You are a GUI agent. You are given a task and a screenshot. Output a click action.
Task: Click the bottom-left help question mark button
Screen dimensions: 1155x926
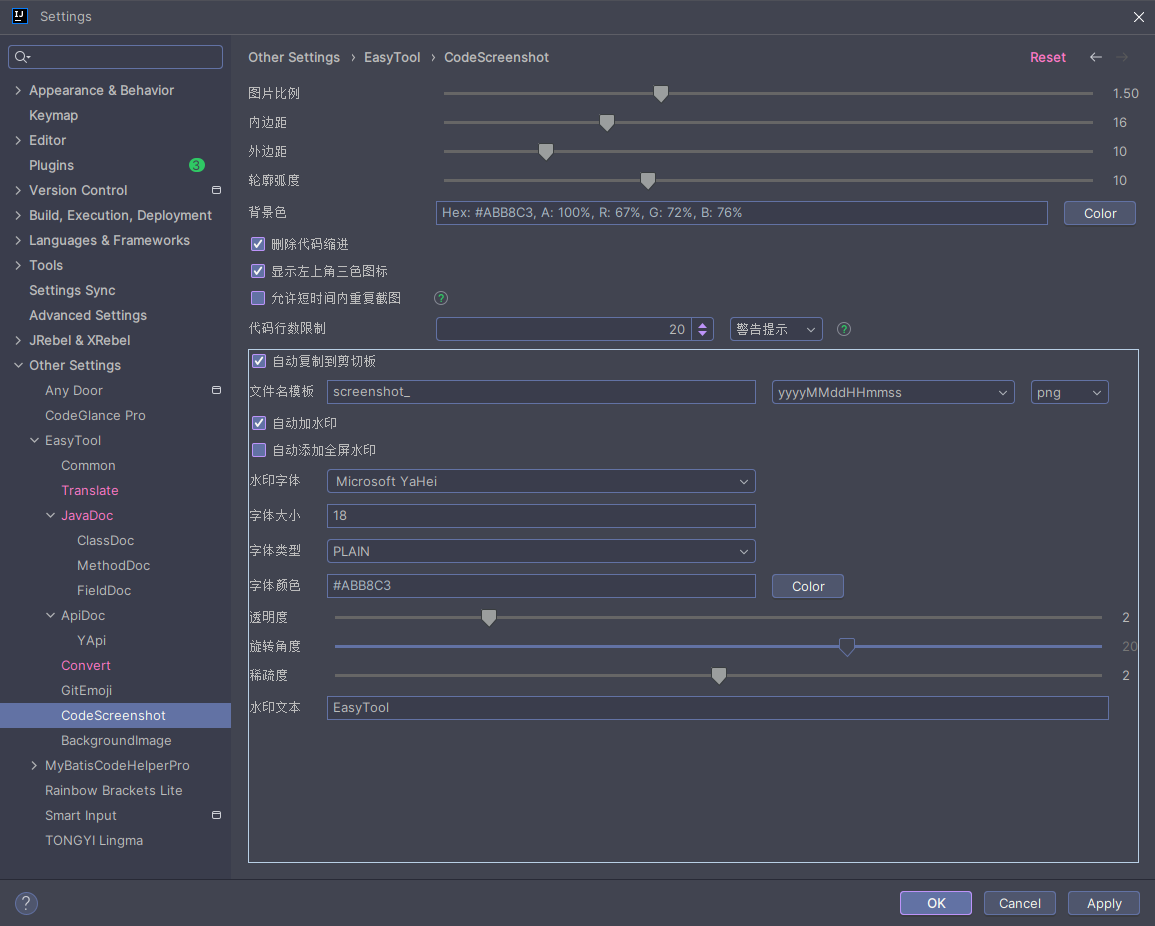[26, 903]
